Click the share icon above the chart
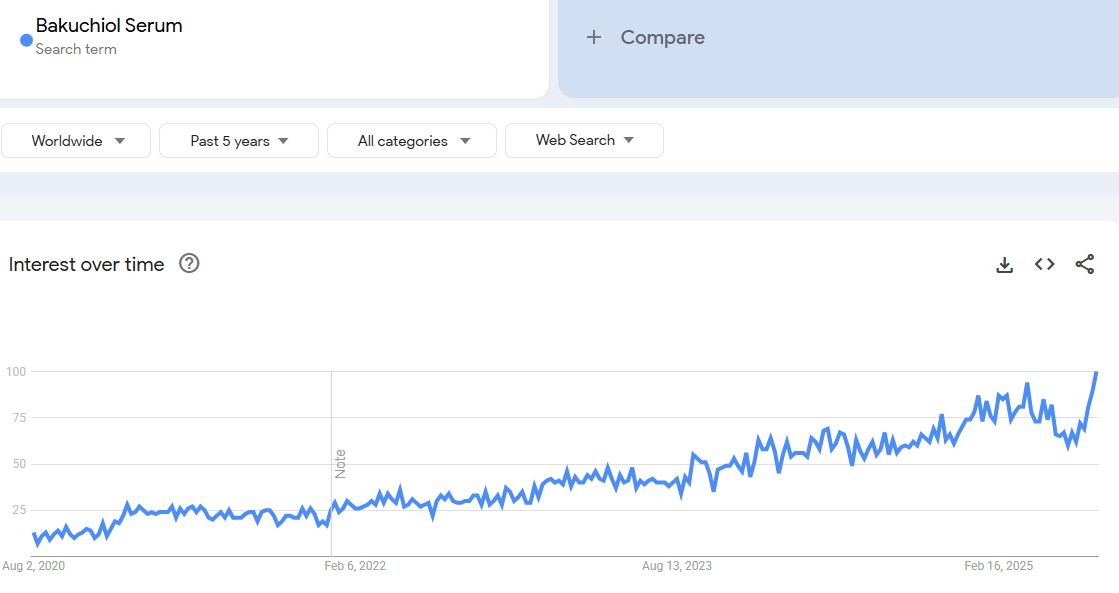 click(1084, 264)
